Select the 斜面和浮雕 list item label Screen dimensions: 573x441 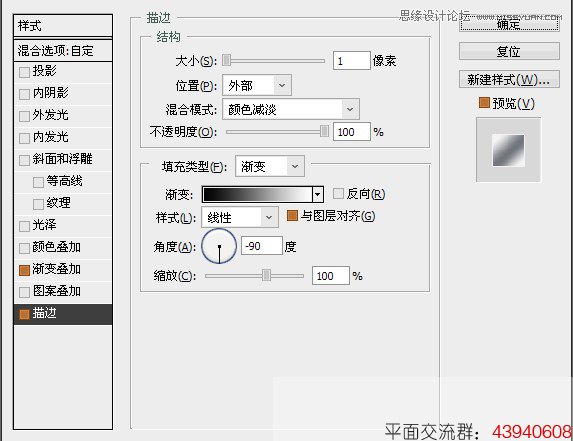(62, 159)
